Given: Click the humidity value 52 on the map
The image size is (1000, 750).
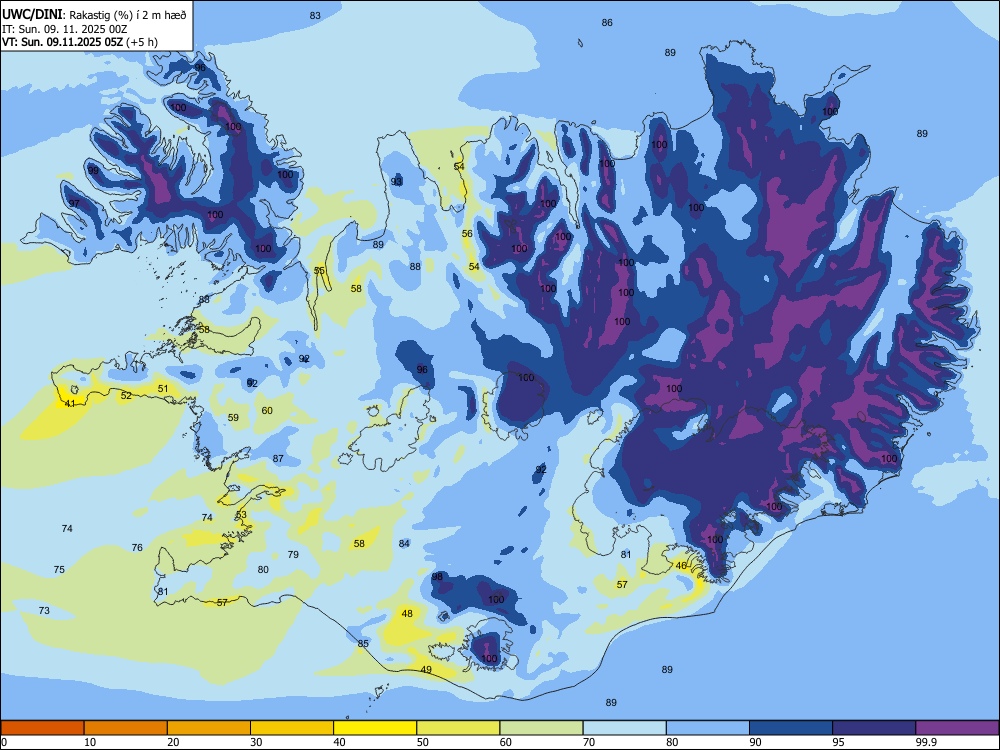Looking at the screenshot, I should 126,395.
